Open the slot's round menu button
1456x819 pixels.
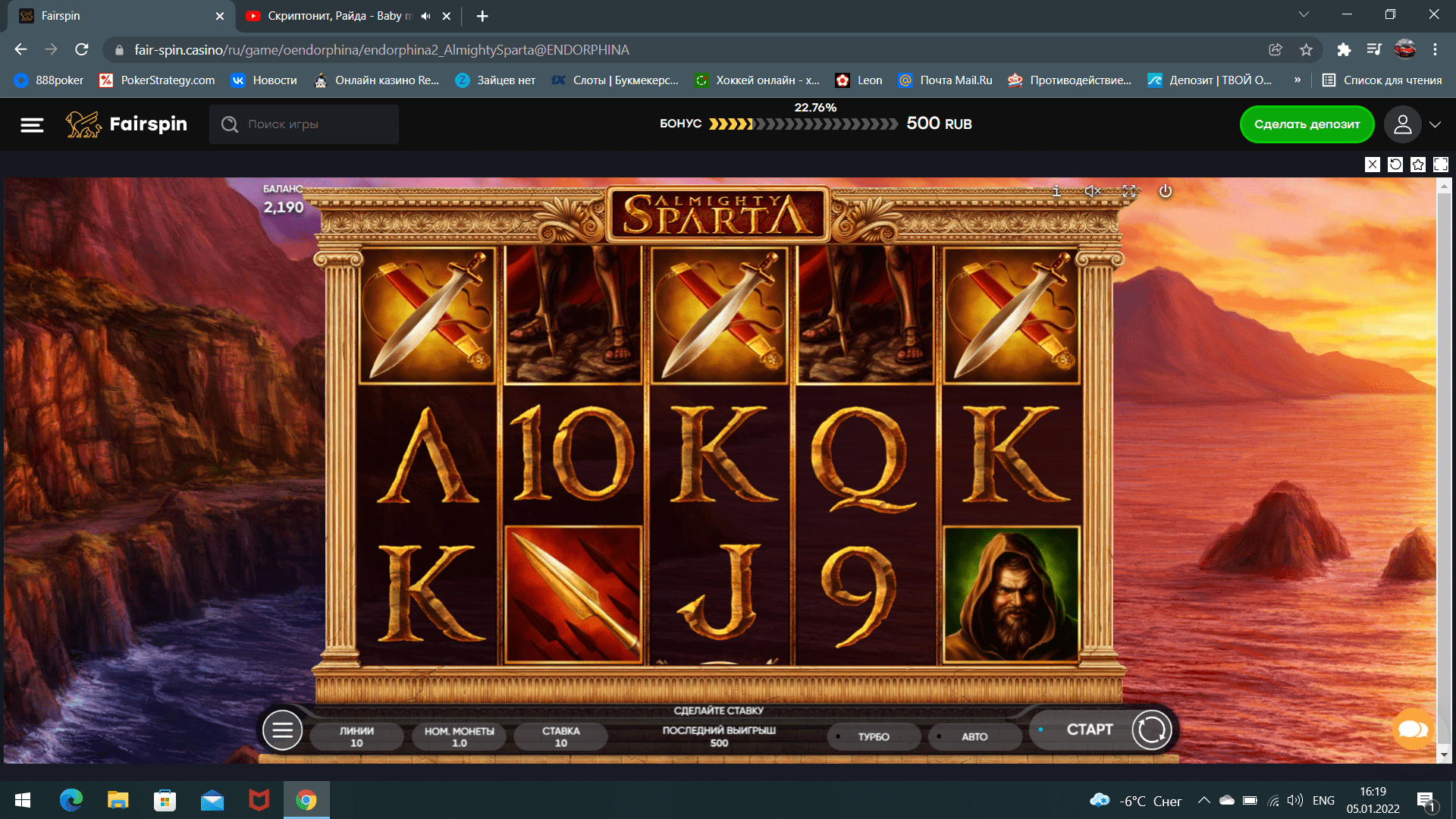tap(282, 730)
